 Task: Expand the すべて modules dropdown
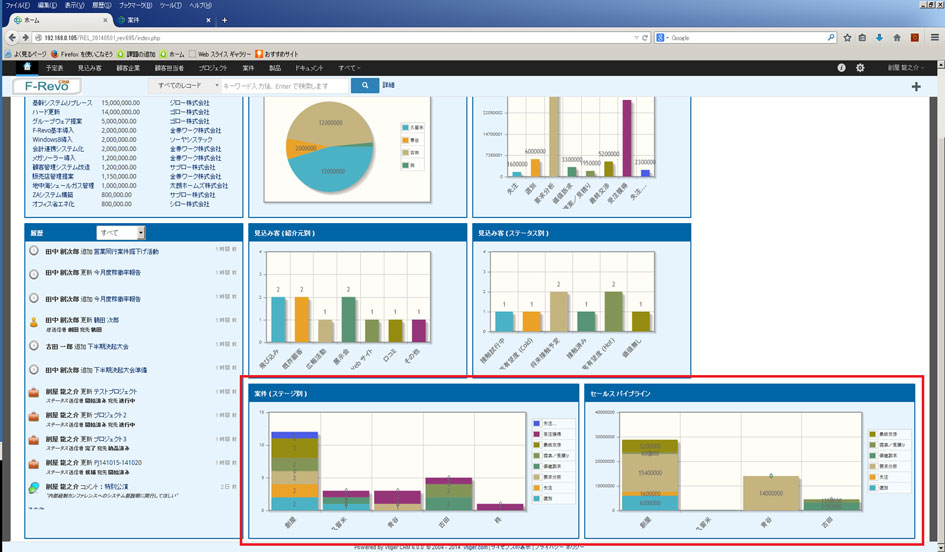(349, 68)
